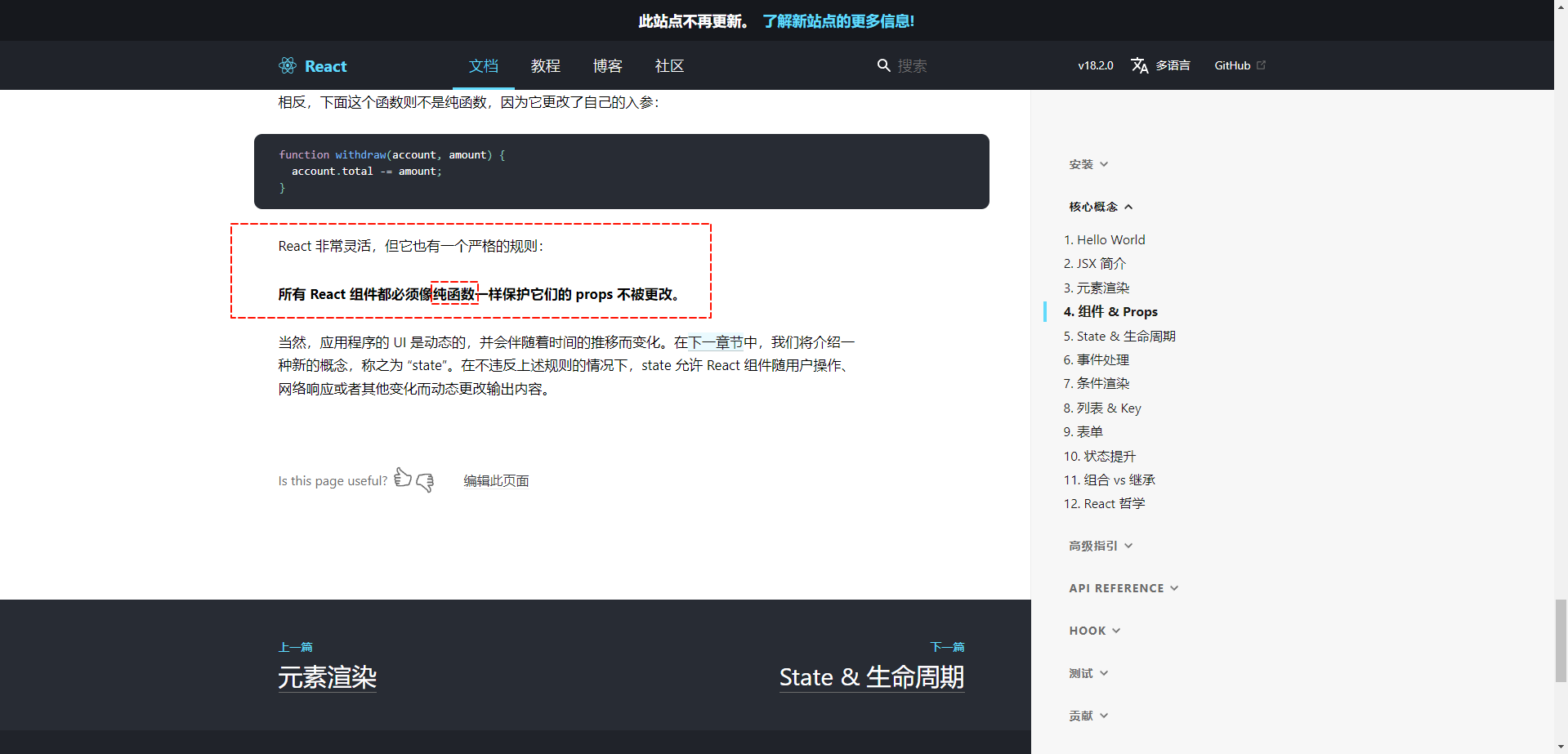Click the thumbs down feedback icon
The width and height of the screenshot is (1568, 754).
coord(425,482)
